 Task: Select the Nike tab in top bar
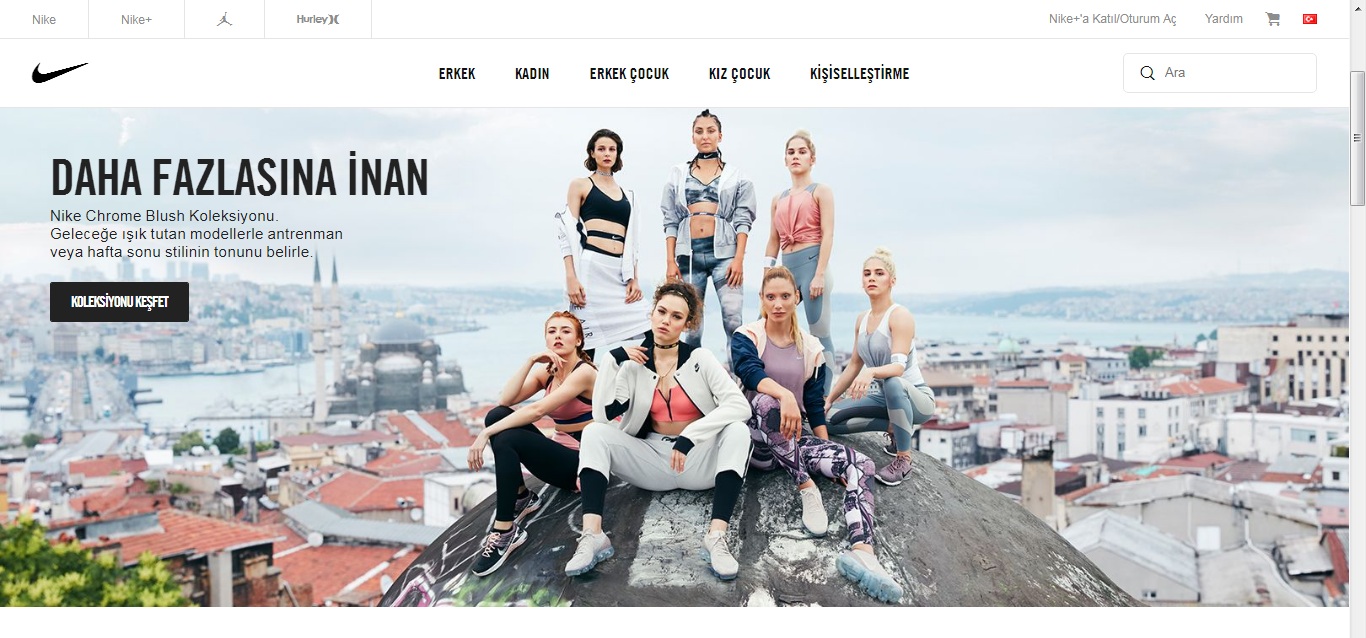point(44,19)
